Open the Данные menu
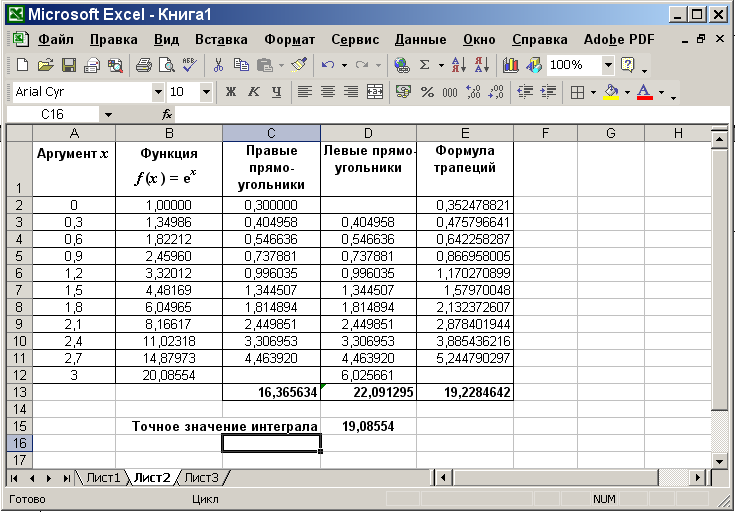 [x=420, y=40]
